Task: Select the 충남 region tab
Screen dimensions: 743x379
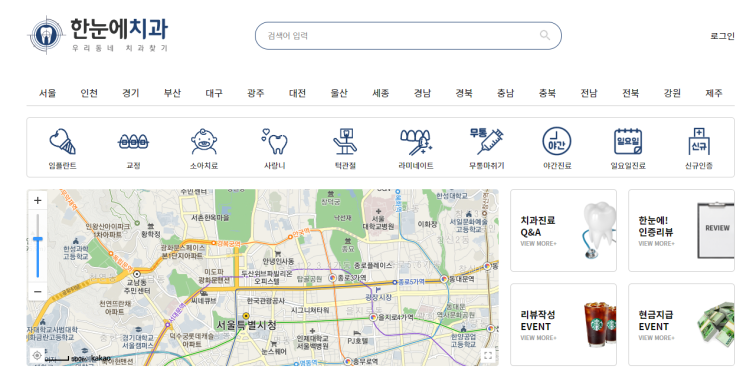Action: coord(505,93)
